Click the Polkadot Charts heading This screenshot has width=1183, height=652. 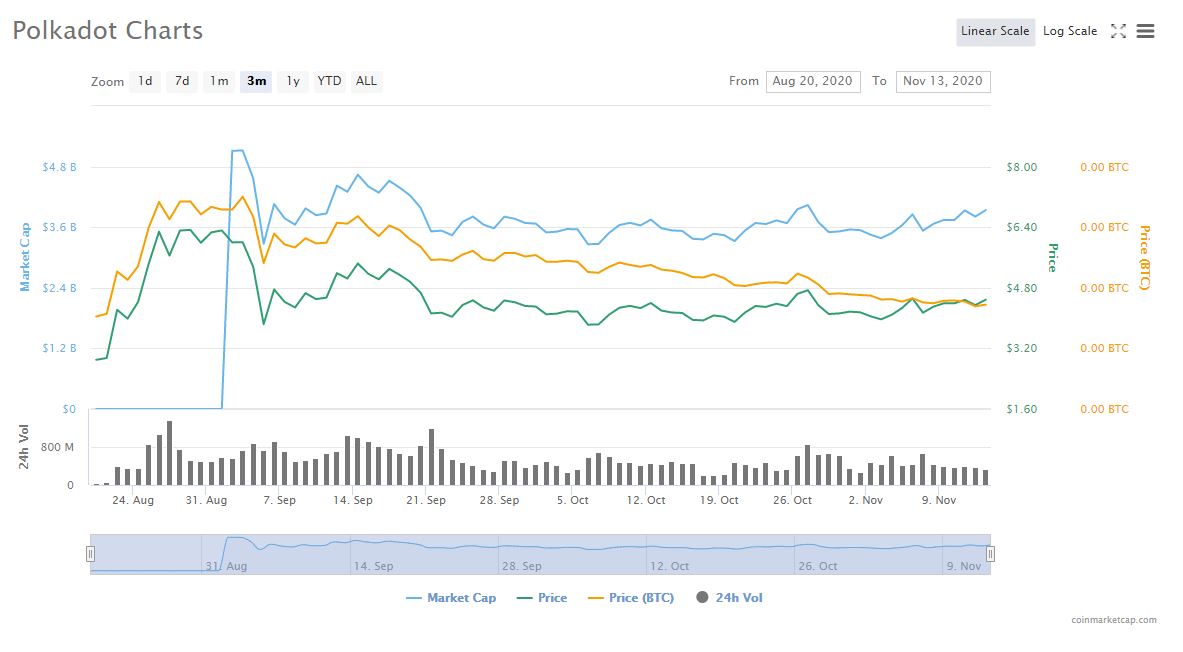(x=108, y=30)
